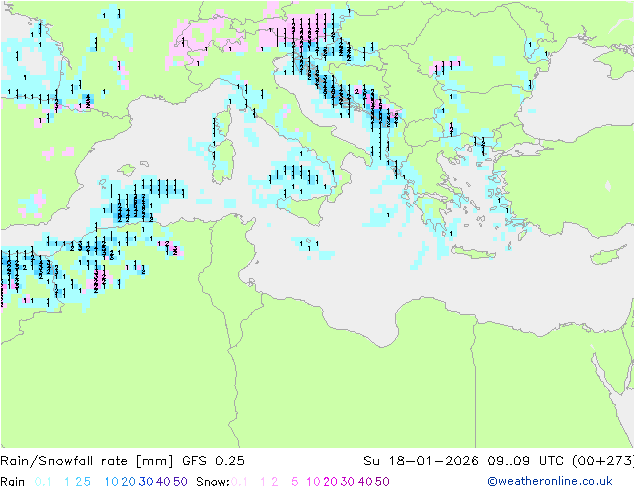
Task: Pick the snow legend 50 value
Action: [382, 482]
